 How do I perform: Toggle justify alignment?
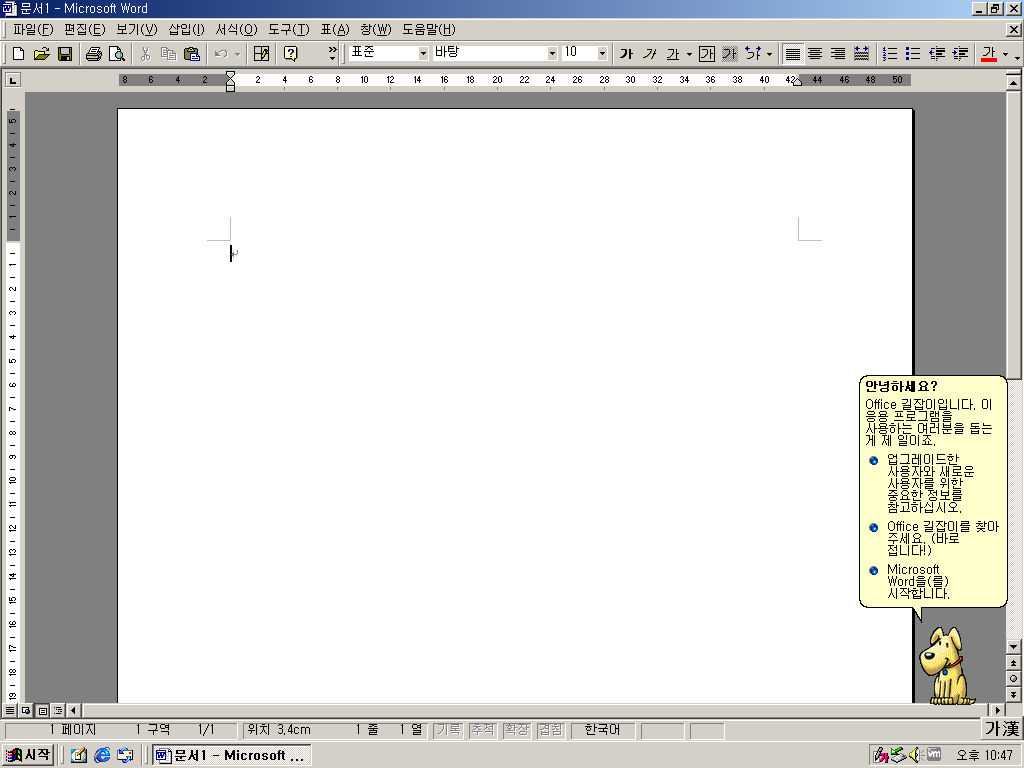(x=792, y=54)
